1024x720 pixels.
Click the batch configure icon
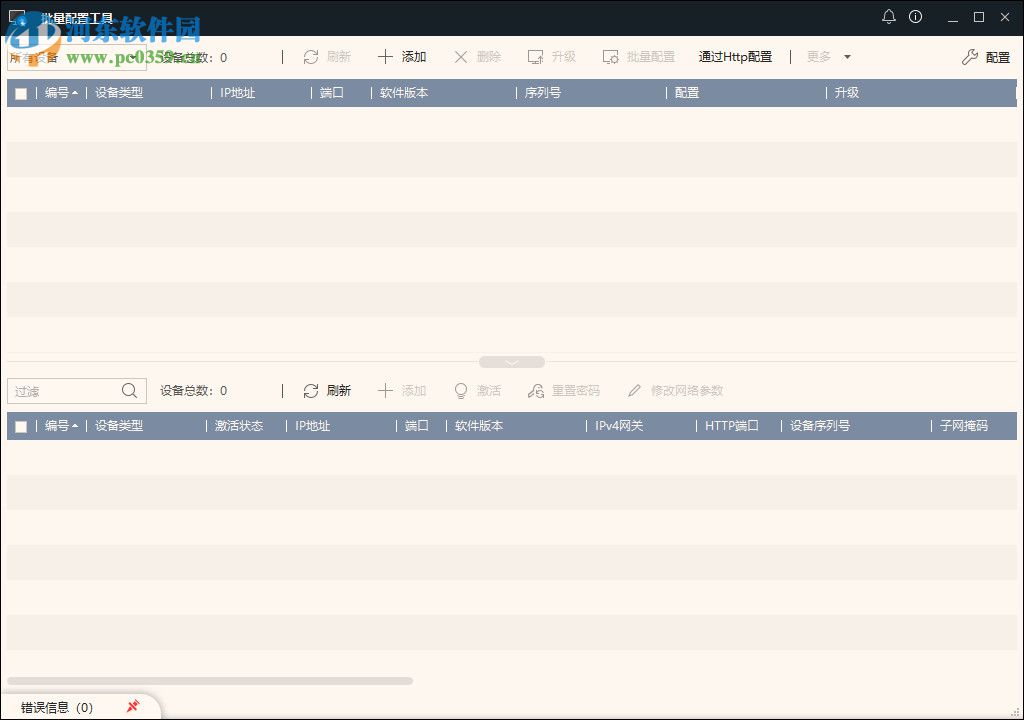611,57
